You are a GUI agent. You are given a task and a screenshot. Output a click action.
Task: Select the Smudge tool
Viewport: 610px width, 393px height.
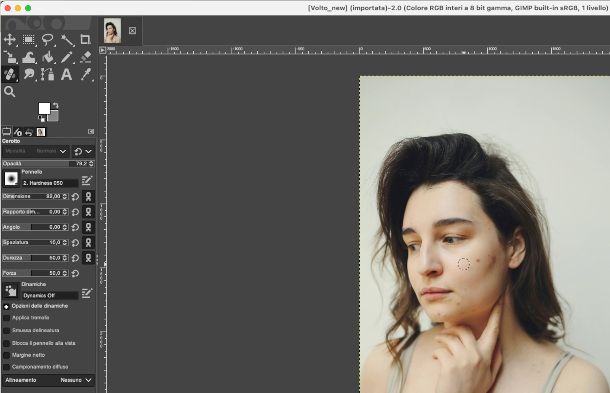pos(28,74)
